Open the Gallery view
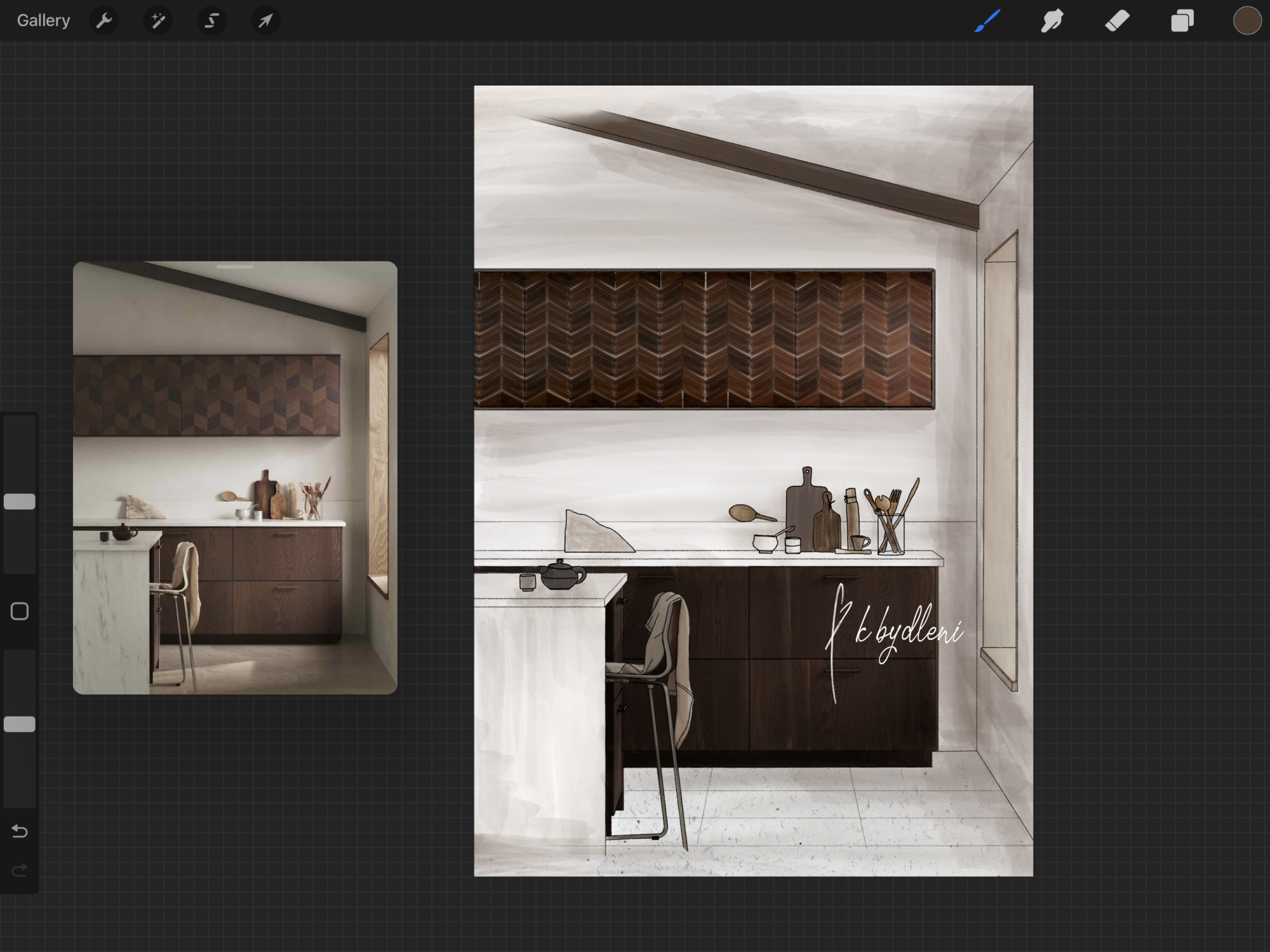Viewport: 1270px width, 952px height. [x=43, y=20]
